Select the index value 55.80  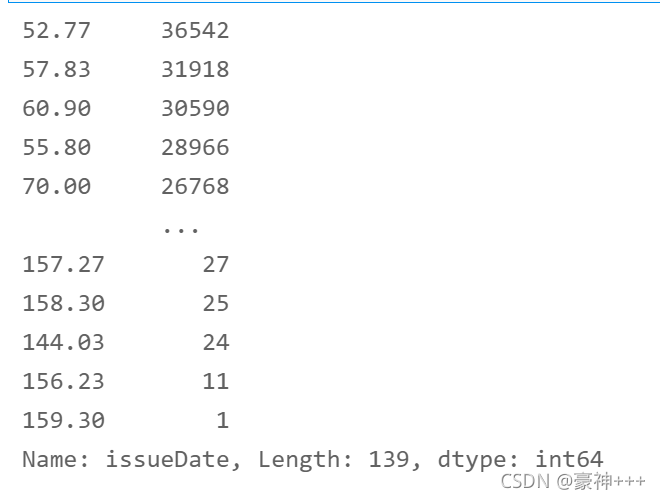(x=56, y=148)
